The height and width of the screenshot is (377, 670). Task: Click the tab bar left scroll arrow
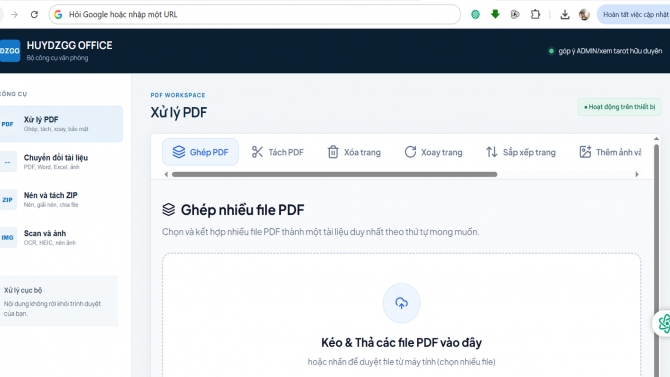pyautogui.click(x=166, y=174)
